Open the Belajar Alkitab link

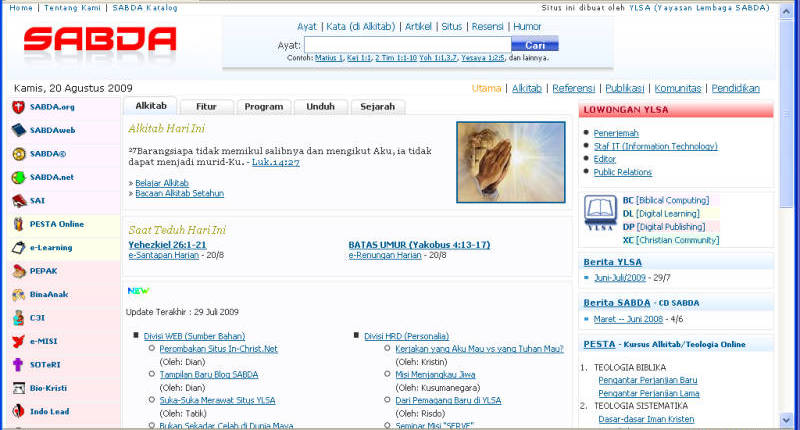[x=162, y=183]
